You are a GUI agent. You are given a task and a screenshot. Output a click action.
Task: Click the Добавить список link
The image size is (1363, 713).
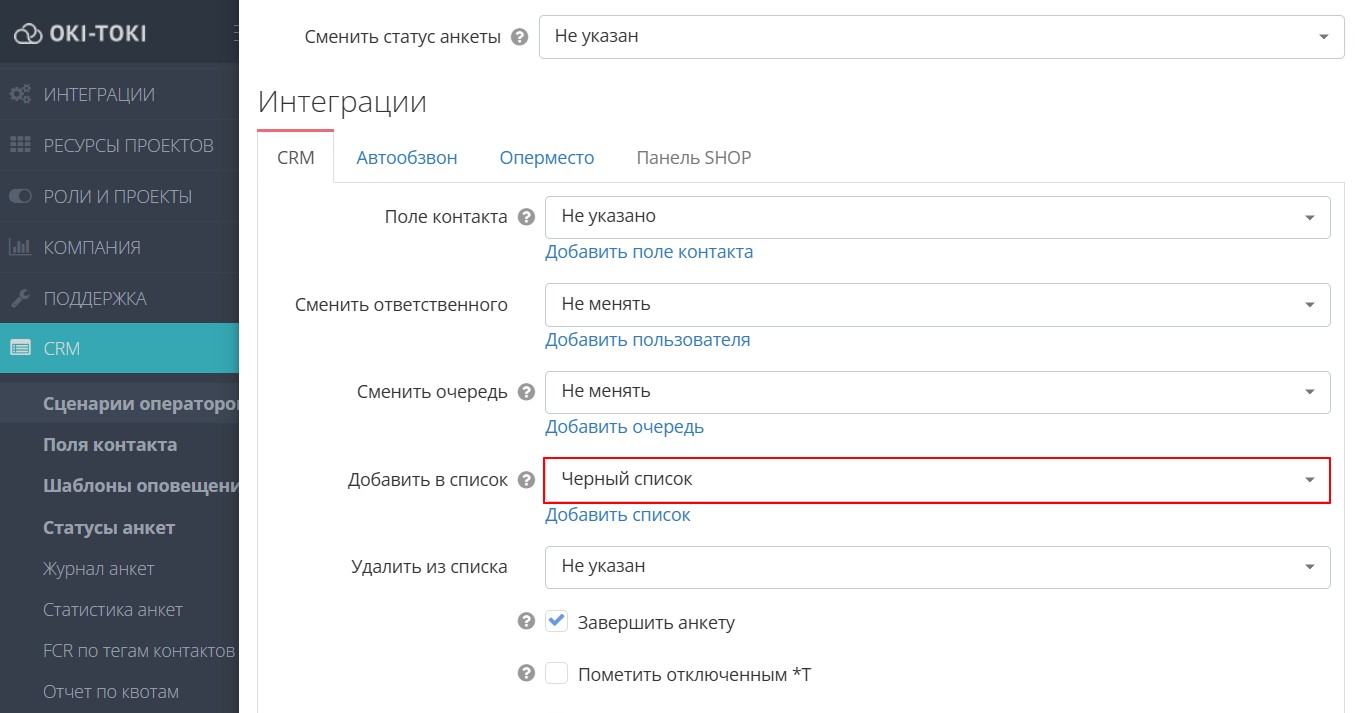coord(618,514)
